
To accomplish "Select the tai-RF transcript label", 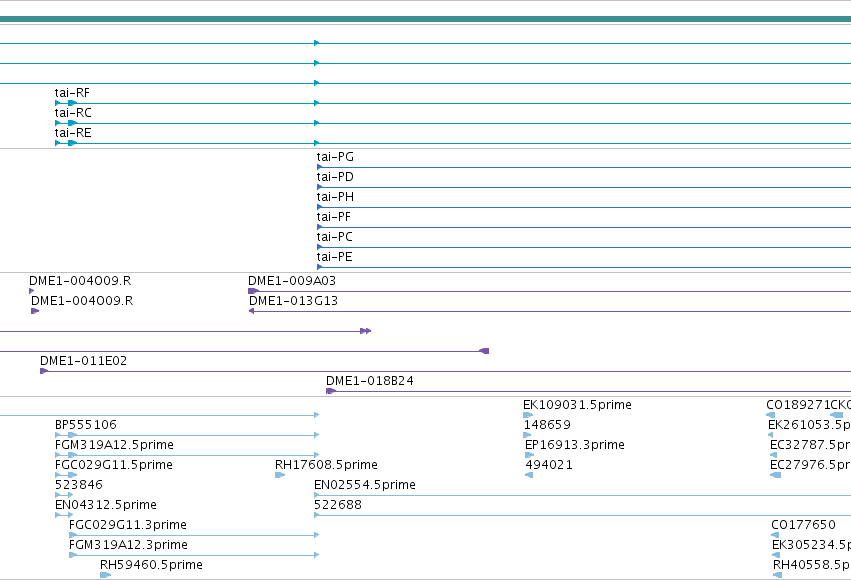I will pyautogui.click(x=72, y=93).
